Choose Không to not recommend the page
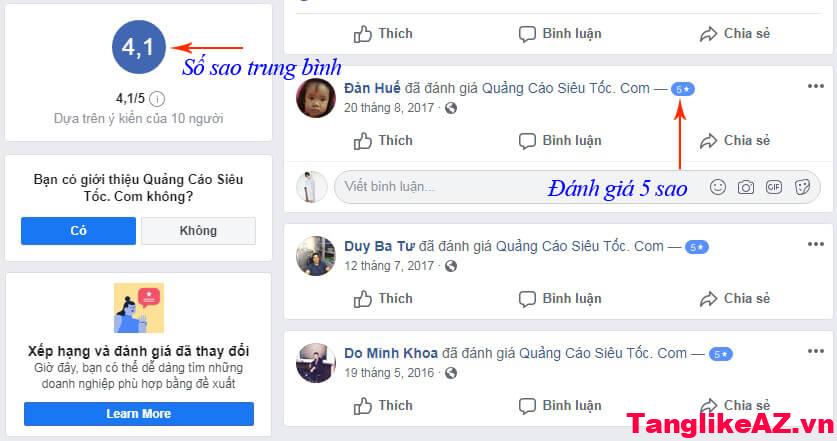This screenshot has height=441, width=837. [x=198, y=231]
